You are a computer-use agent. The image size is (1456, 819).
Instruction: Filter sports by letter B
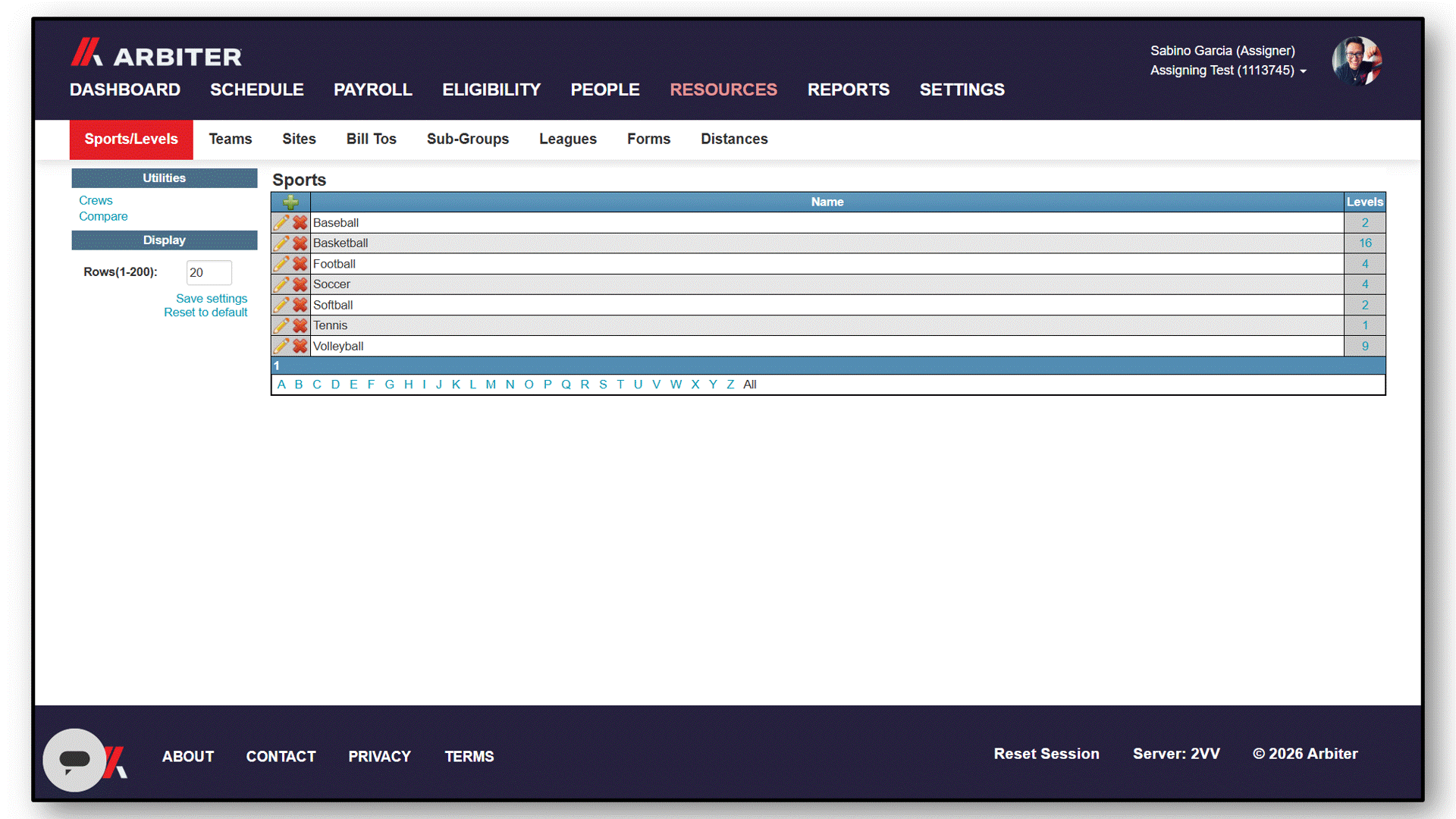299,384
